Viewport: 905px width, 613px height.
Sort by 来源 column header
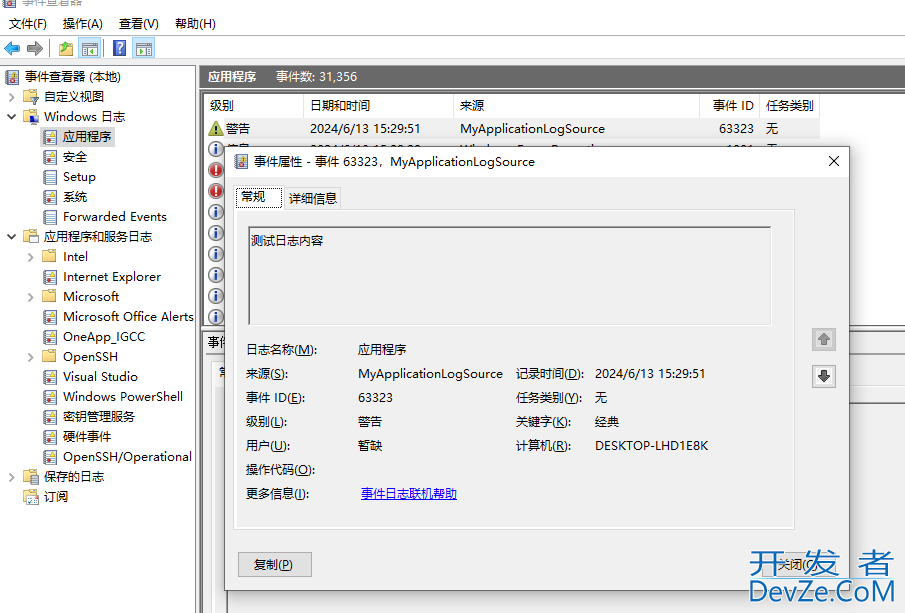click(x=577, y=106)
